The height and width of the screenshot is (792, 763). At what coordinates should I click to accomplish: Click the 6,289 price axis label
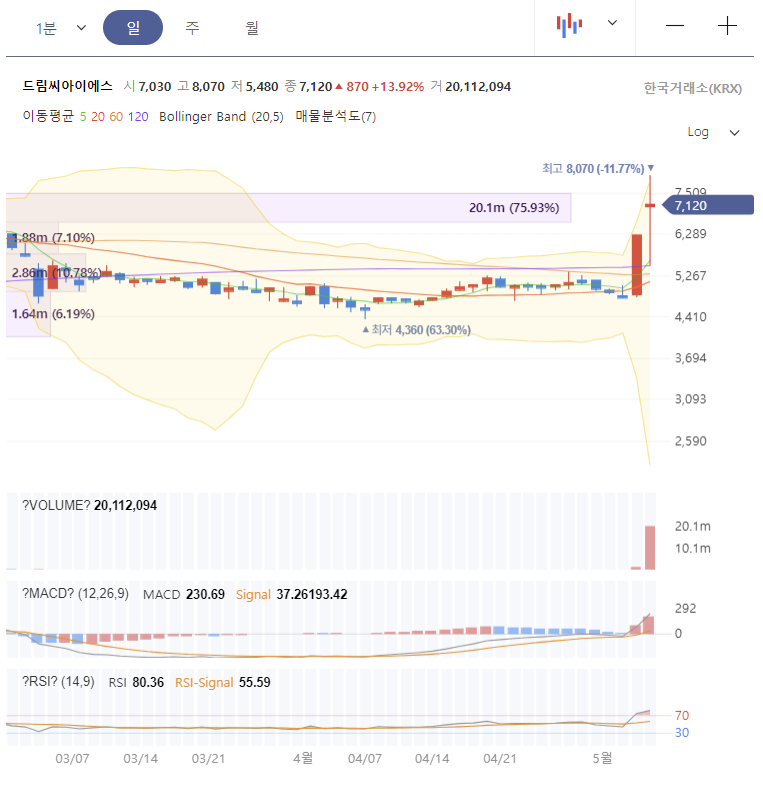coord(690,234)
